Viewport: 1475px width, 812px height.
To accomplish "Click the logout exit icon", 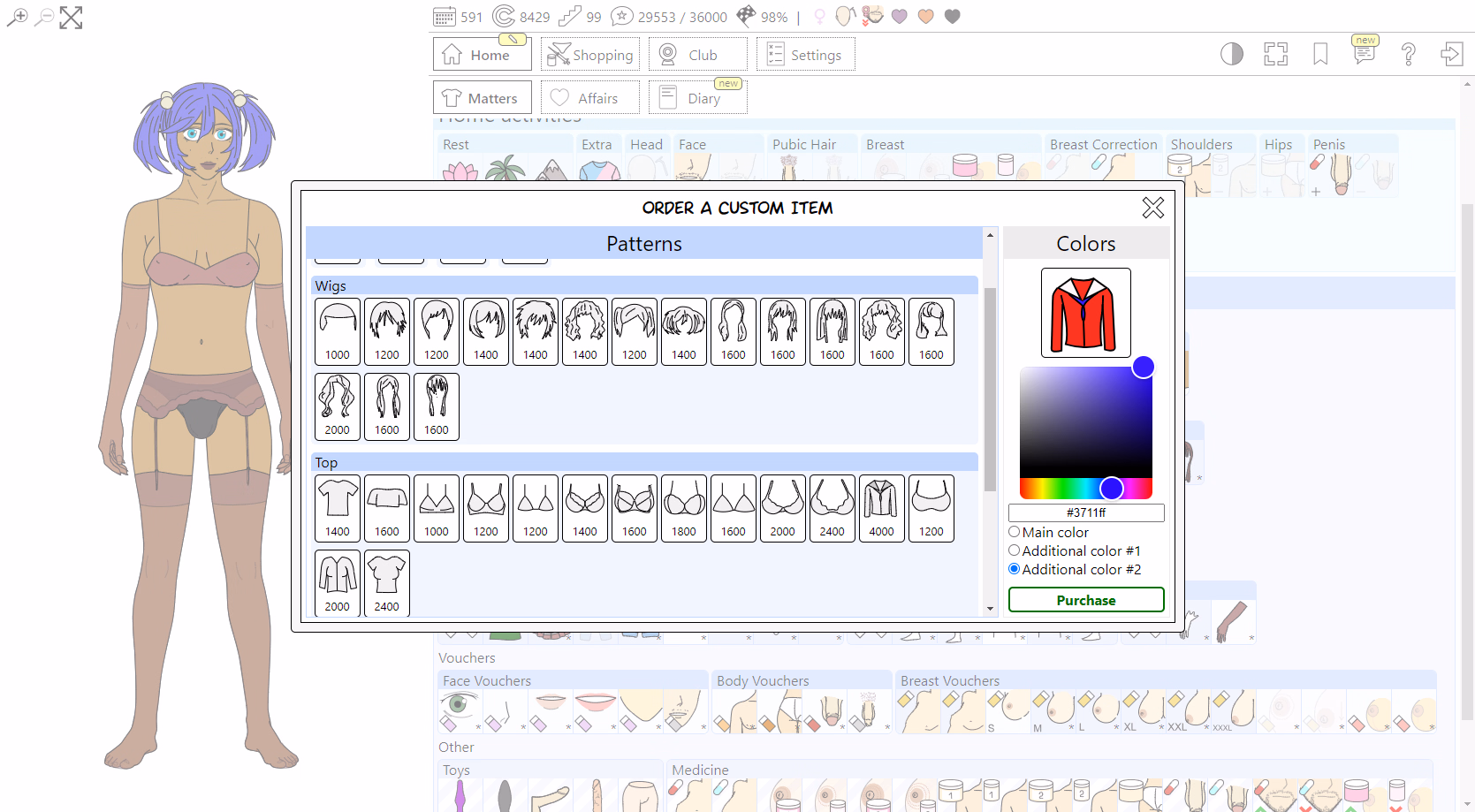I will point(1451,55).
